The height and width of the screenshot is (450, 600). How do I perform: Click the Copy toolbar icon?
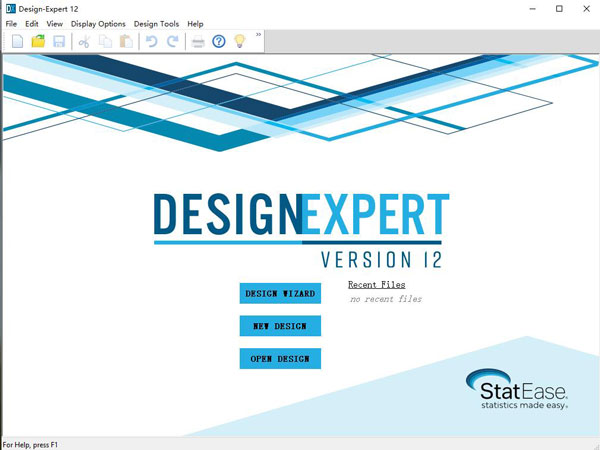click(105, 41)
